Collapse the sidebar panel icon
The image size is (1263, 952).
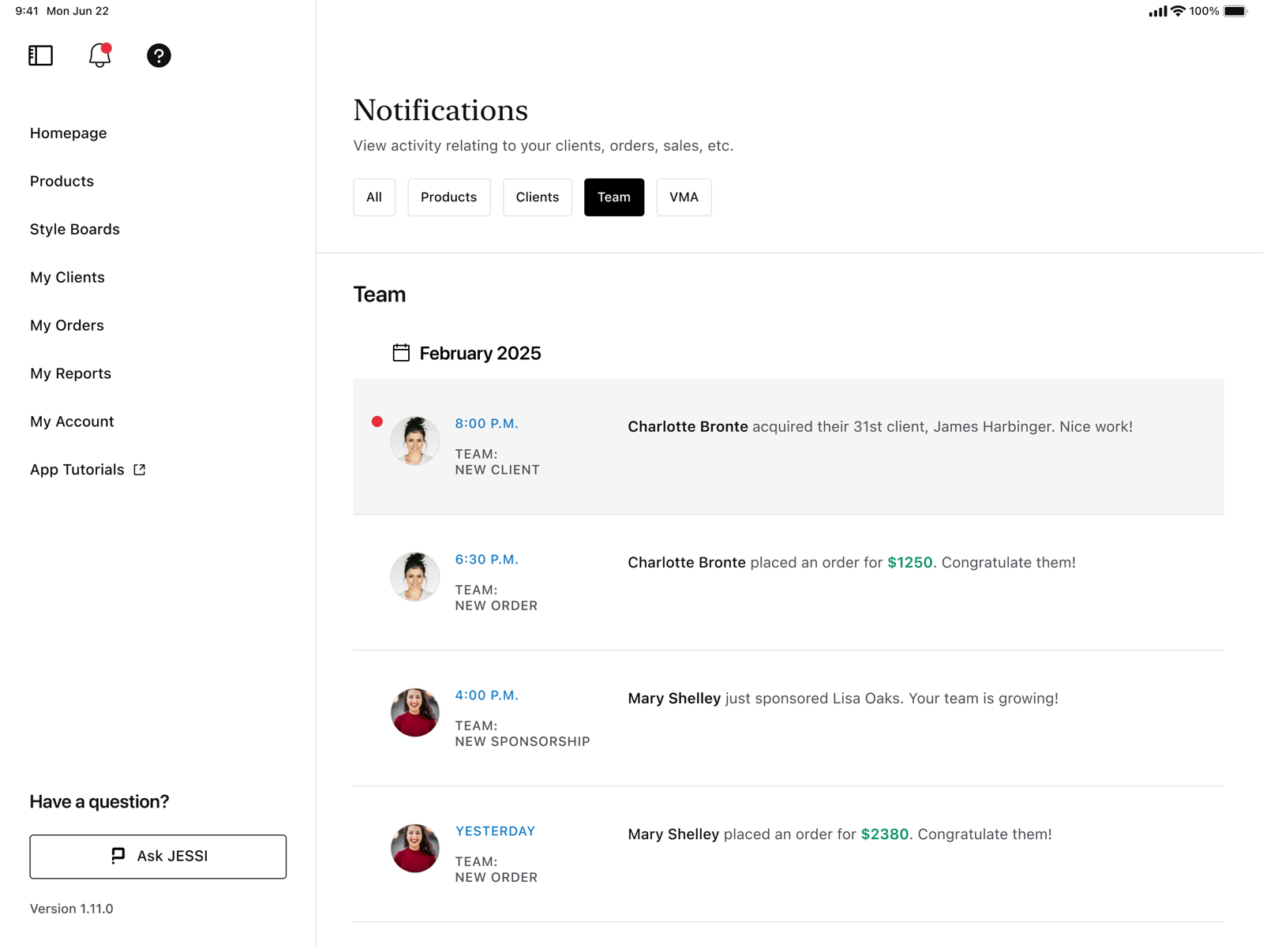(41, 55)
